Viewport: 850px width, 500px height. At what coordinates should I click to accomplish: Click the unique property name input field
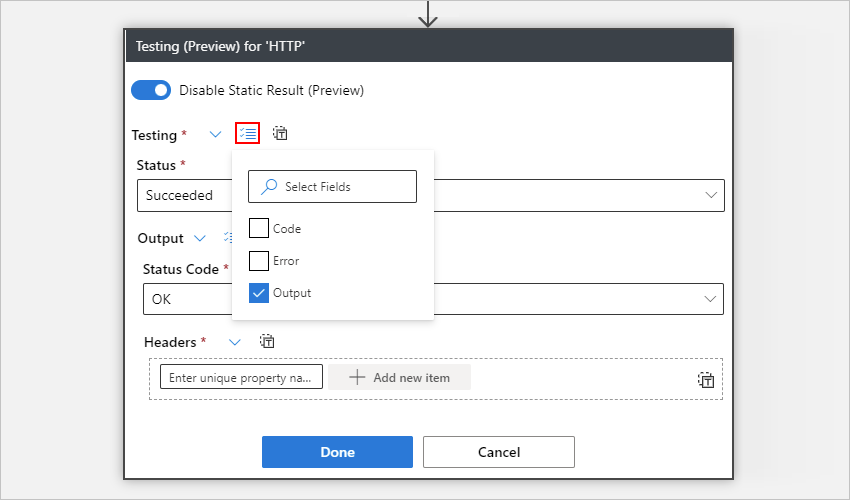[241, 377]
